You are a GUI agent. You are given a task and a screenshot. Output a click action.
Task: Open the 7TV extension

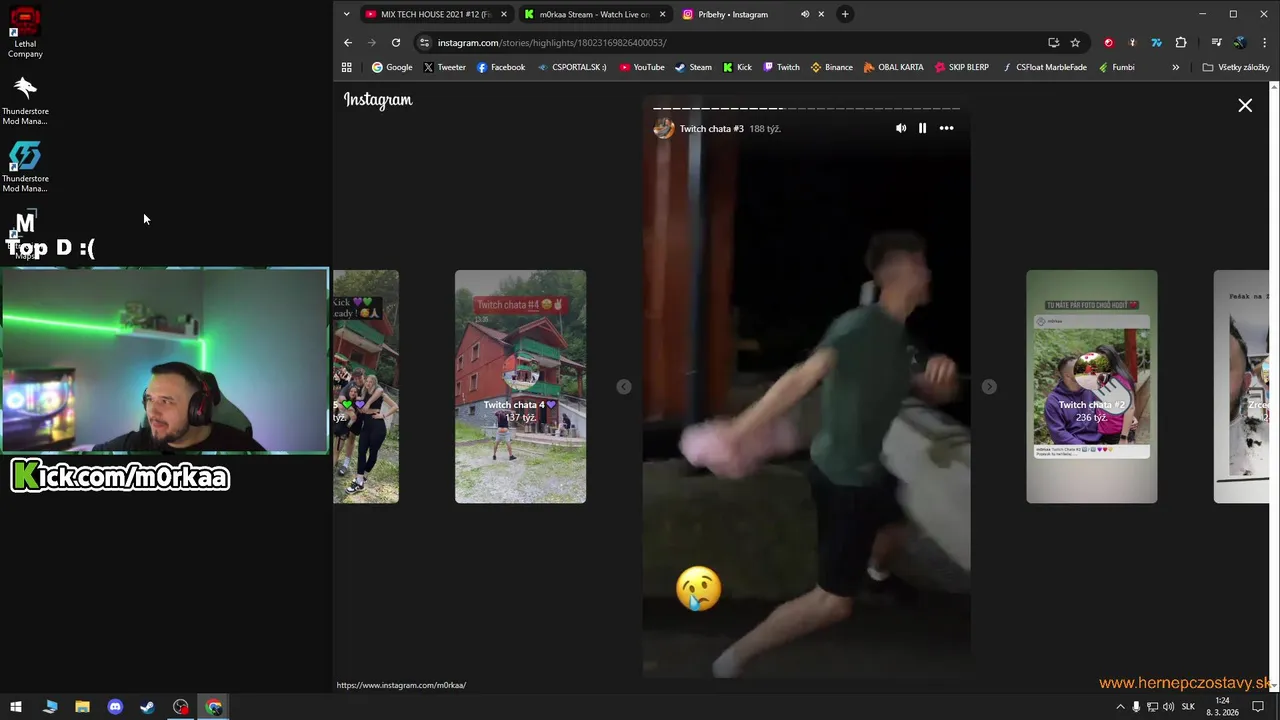pos(1156,42)
